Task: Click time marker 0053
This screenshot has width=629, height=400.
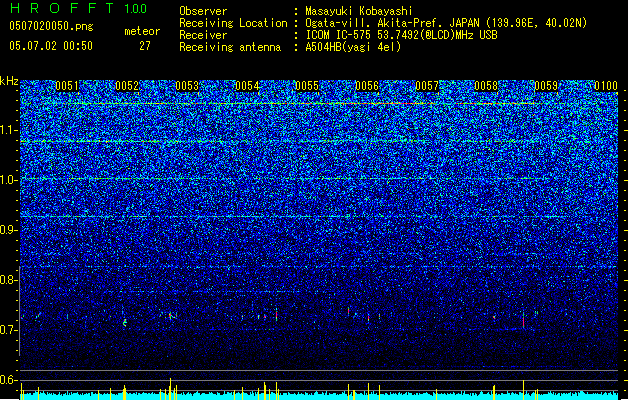Action: (x=187, y=86)
